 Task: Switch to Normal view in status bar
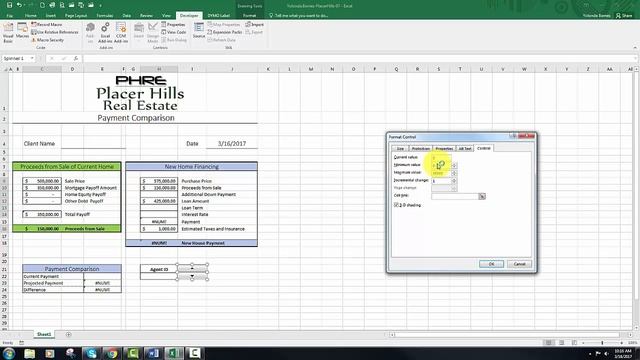(548, 343)
